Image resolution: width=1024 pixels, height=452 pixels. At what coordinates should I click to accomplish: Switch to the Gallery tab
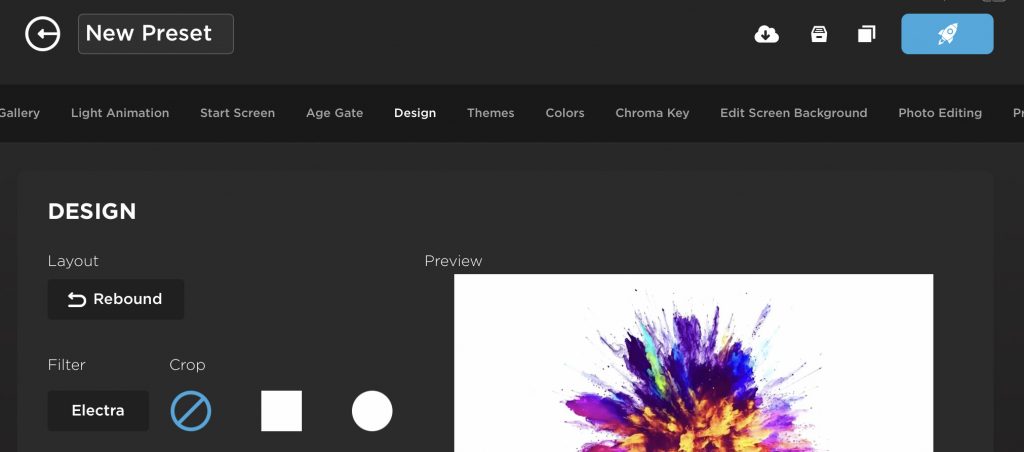pos(20,113)
